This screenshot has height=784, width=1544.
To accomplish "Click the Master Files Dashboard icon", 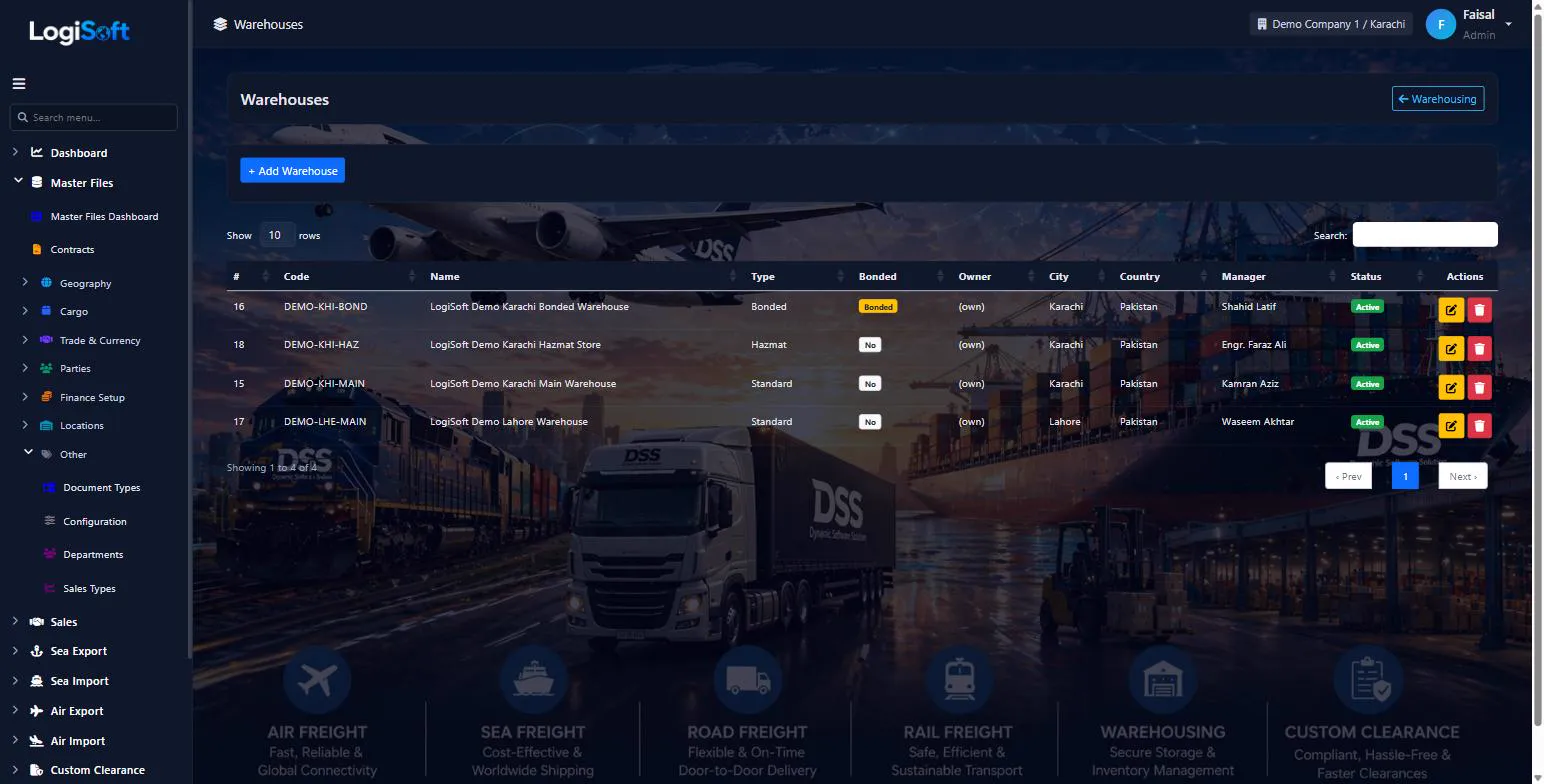I will [x=37, y=216].
